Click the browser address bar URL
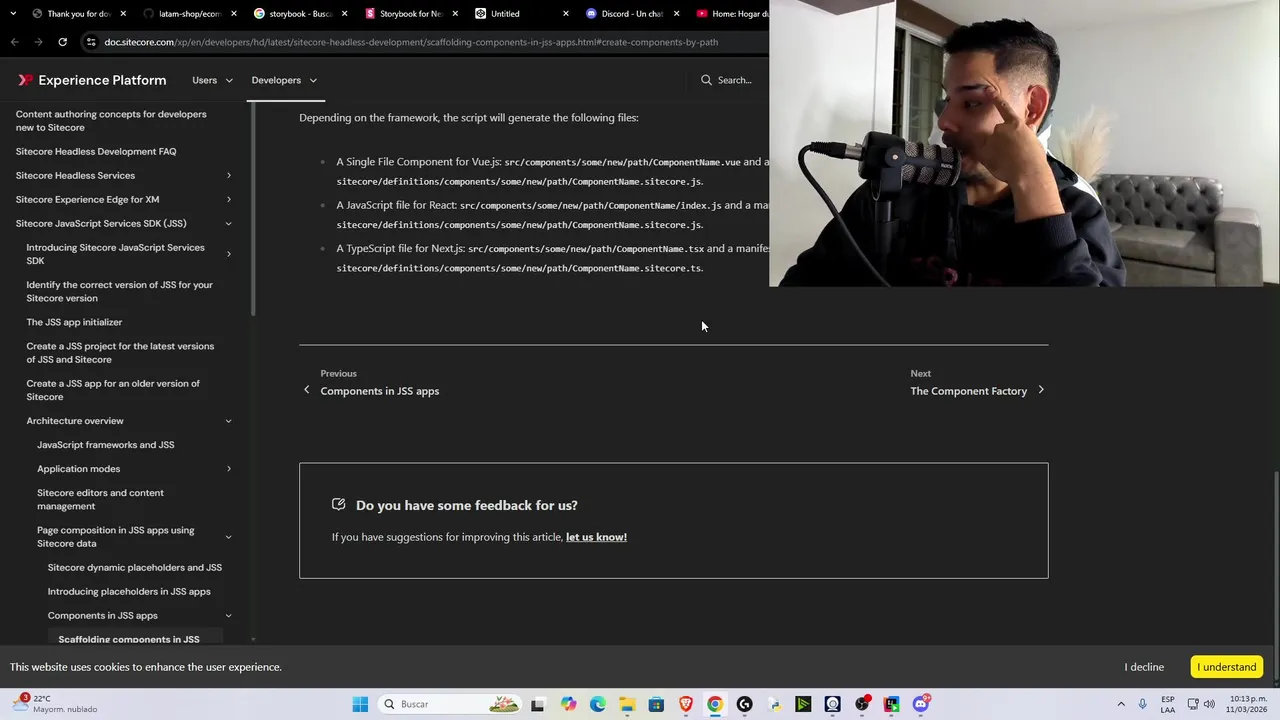The image size is (1280, 720). point(411,42)
